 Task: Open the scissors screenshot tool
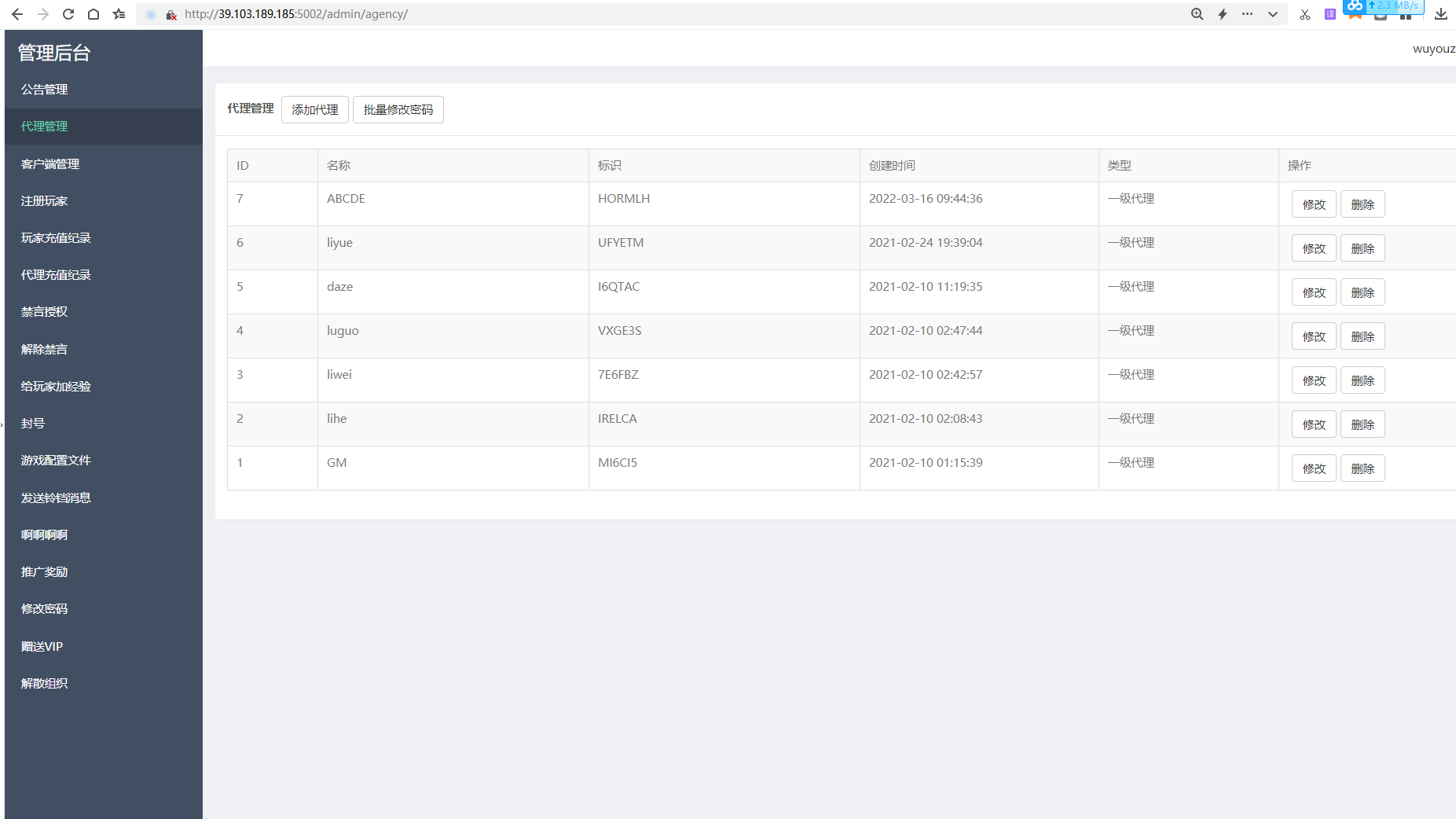1305,14
